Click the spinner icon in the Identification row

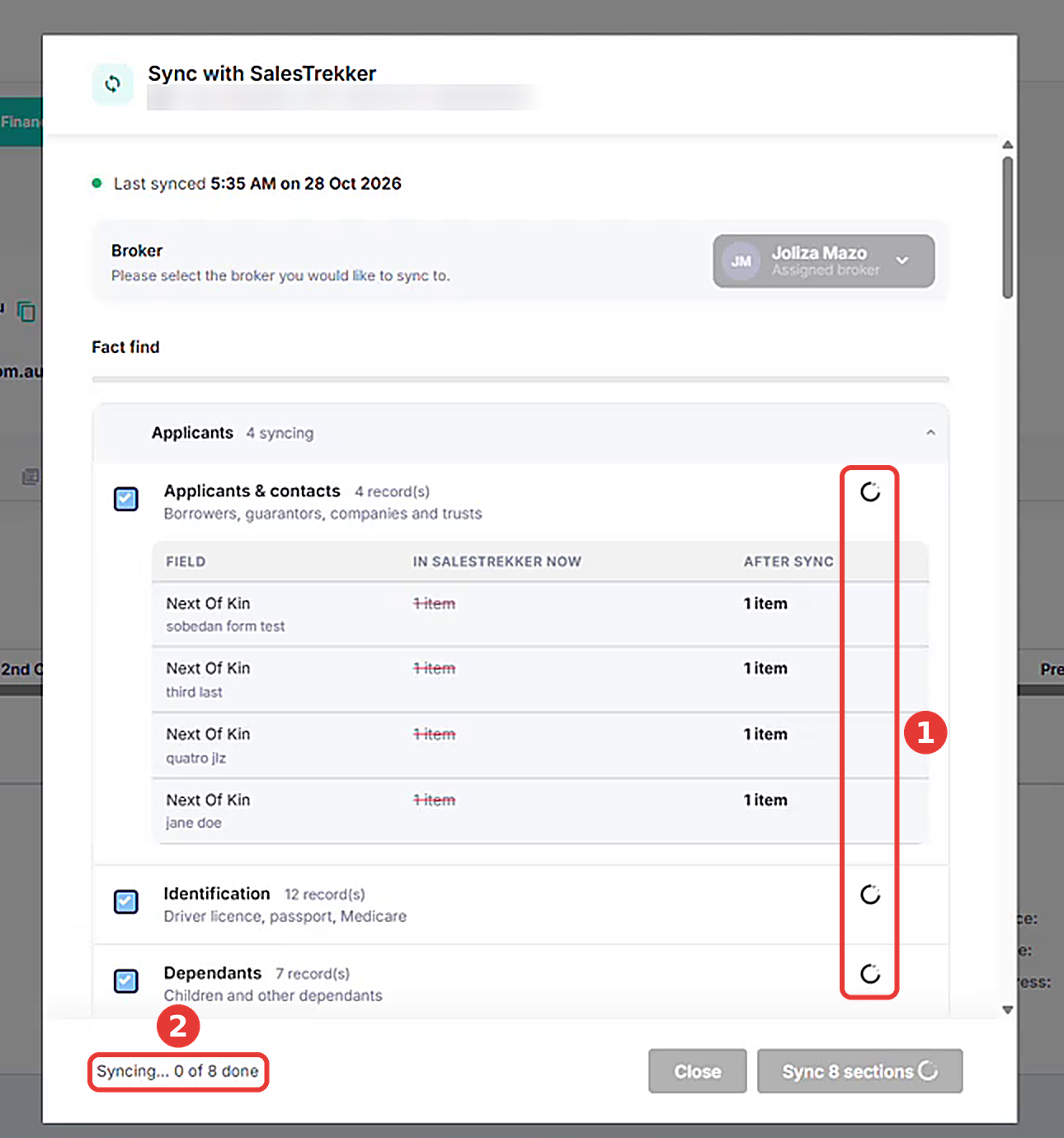870,895
